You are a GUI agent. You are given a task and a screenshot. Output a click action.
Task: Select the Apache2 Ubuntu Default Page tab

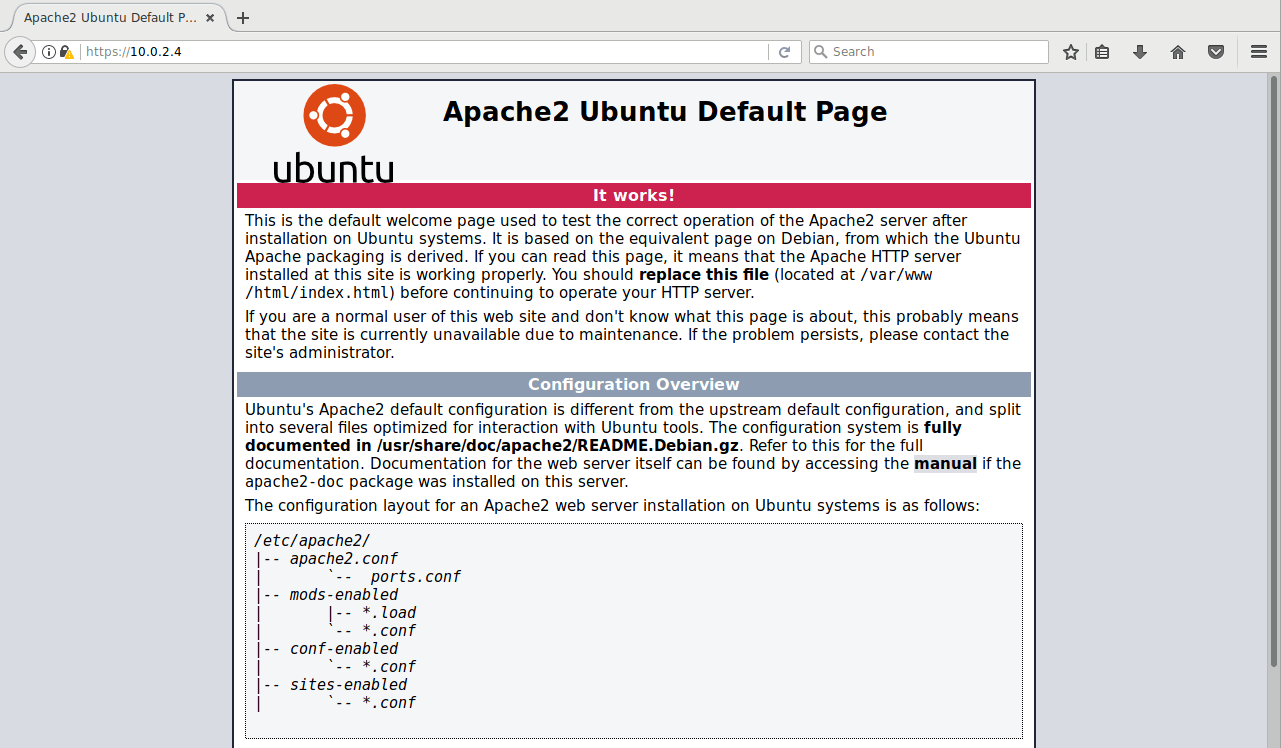click(110, 18)
